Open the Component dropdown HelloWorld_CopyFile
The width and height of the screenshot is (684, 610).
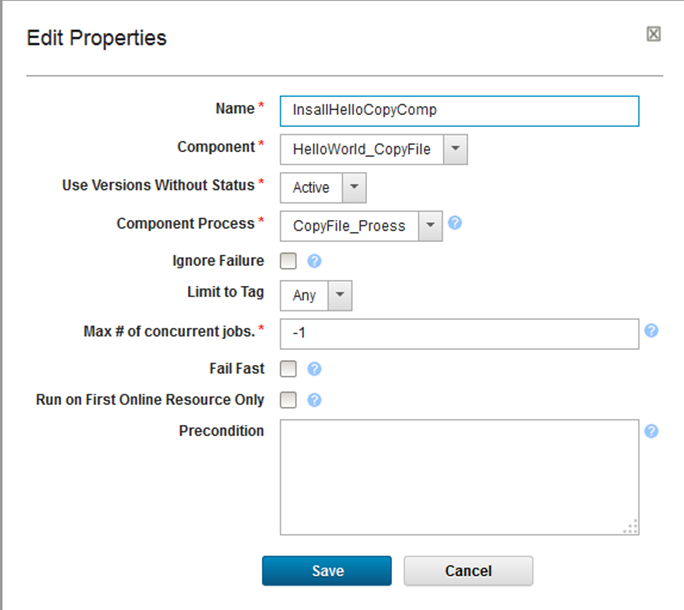(x=454, y=149)
